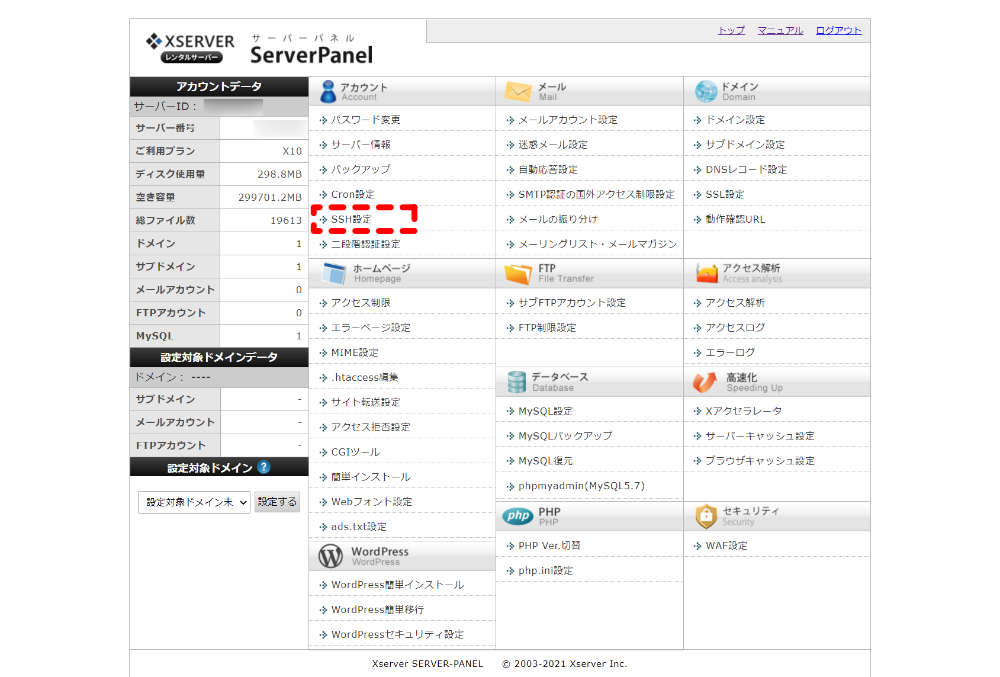Screen dimensions: 1000x677
Task: Open パスワード変更
Action: (x=365, y=120)
